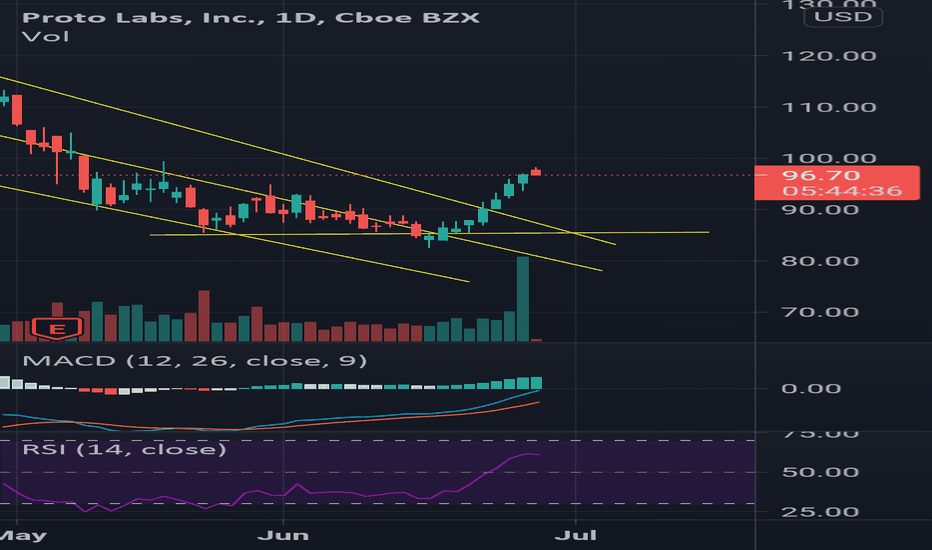Click the latest red candlestick near 96.70
The image size is (932, 550).
(536, 172)
